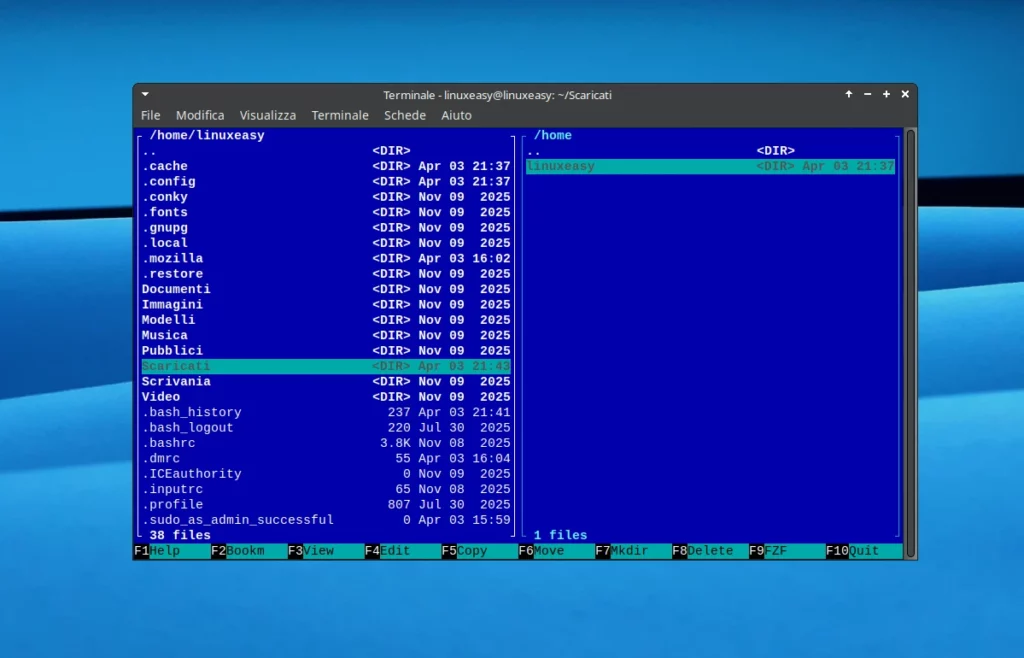Open the Aiuto help menu
Viewport: 1024px width, 658px height.
456,115
